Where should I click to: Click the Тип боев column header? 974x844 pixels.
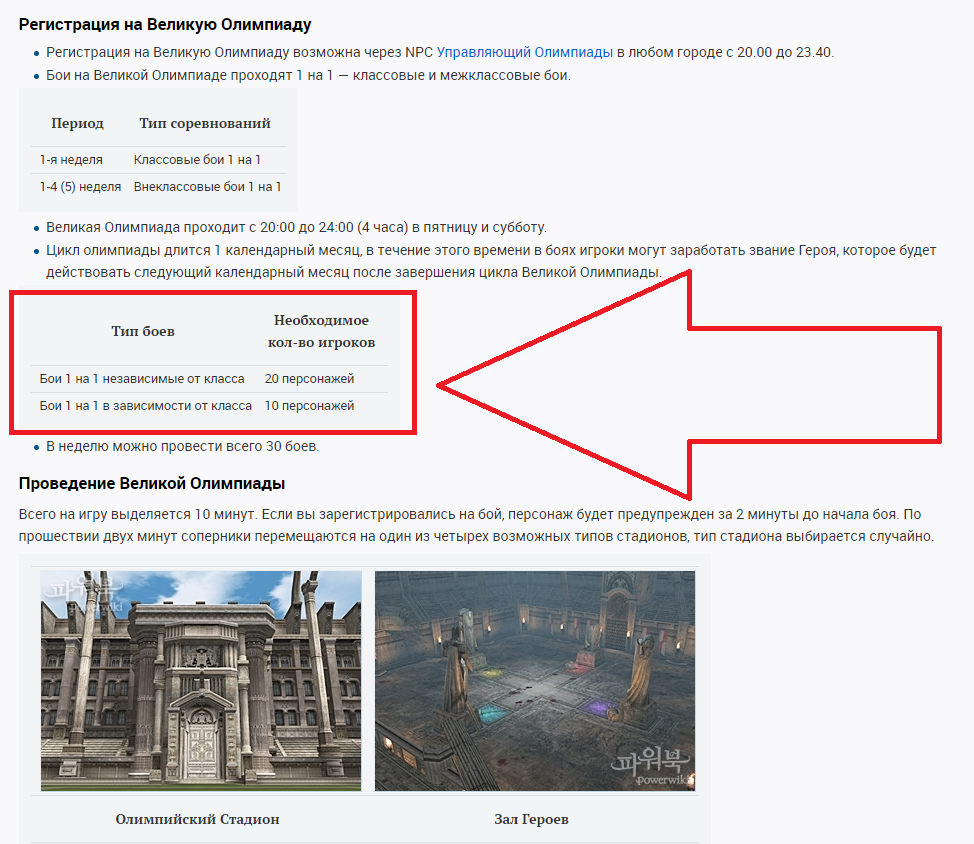coord(142,331)
